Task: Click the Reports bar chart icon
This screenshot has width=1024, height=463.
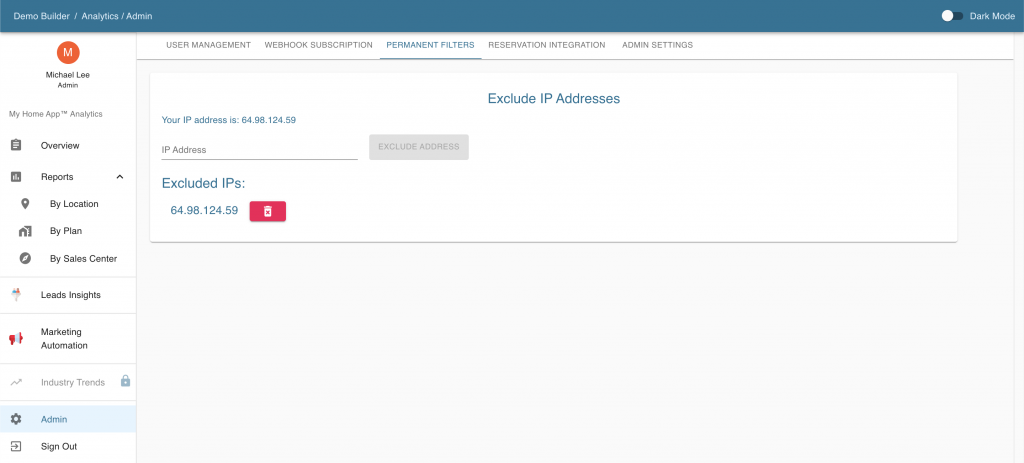Action: click(16, 177)
